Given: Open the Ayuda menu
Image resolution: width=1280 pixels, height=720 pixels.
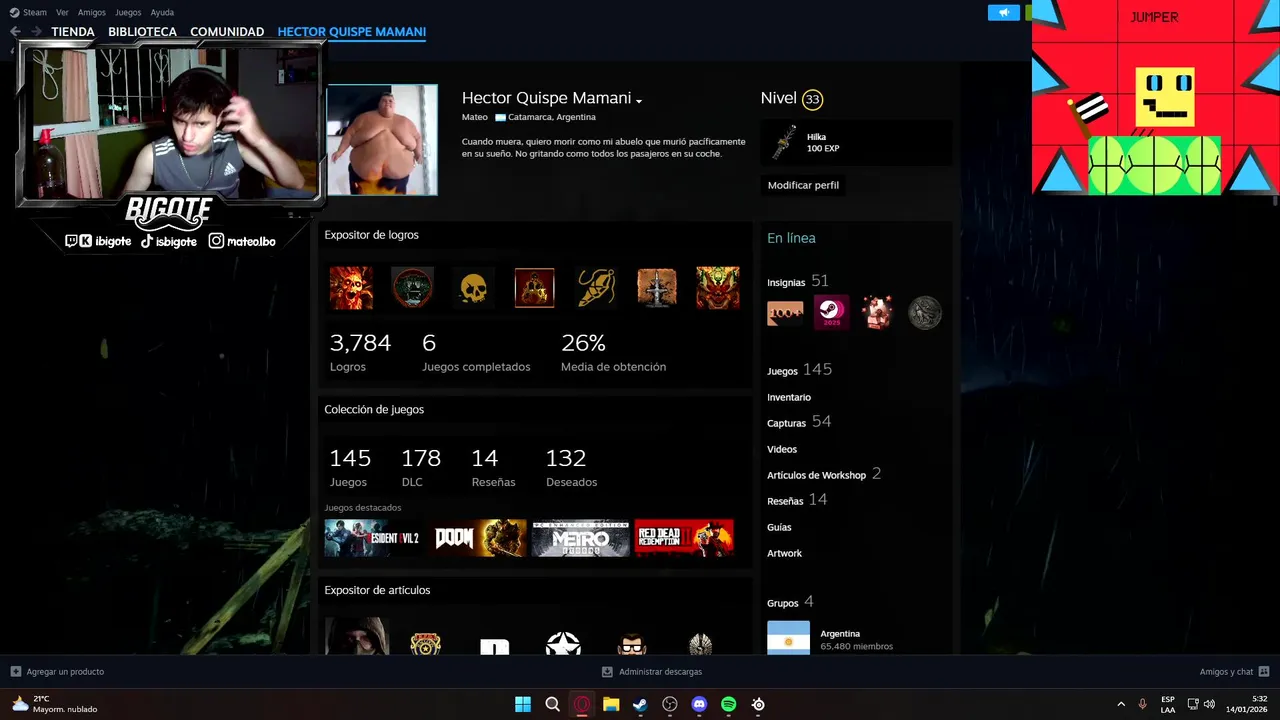Looking at the screenshot, I should 162,12.
